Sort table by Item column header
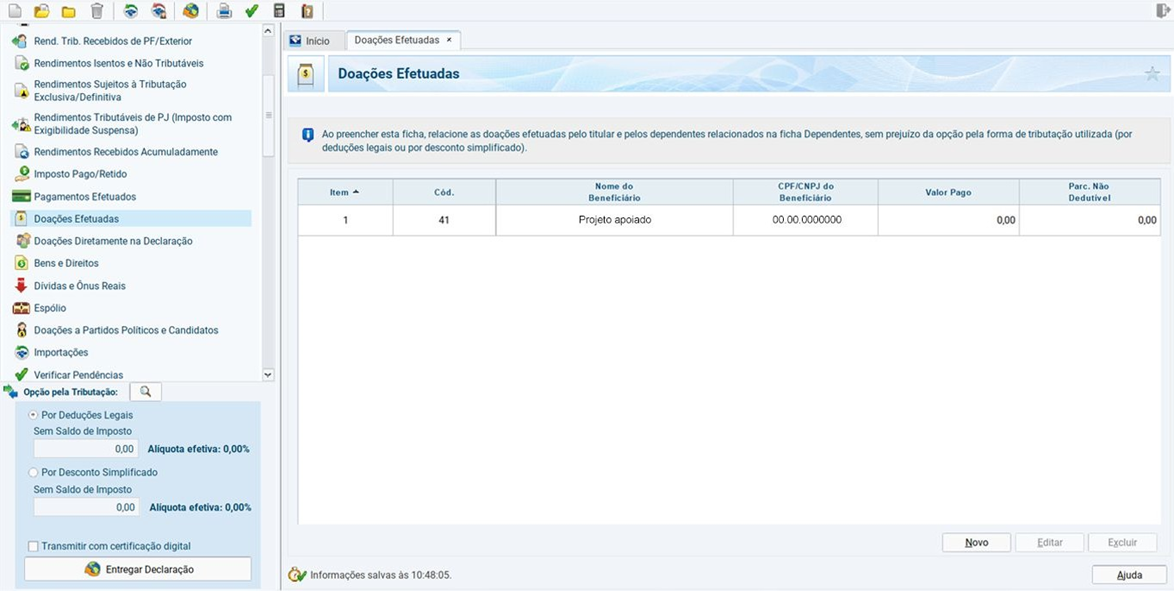1174x591 pixels. click(x=345, y=192)
